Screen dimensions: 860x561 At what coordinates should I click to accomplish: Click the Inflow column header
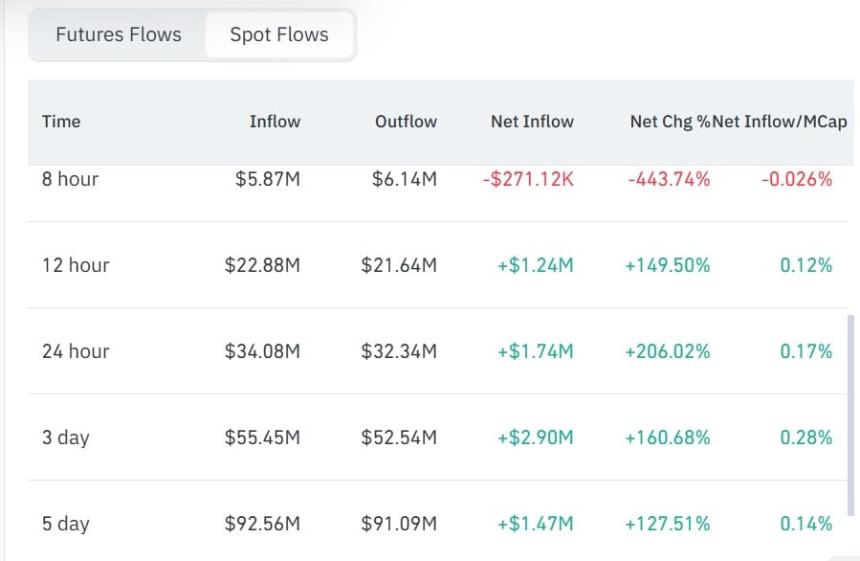tap(275, 121)
